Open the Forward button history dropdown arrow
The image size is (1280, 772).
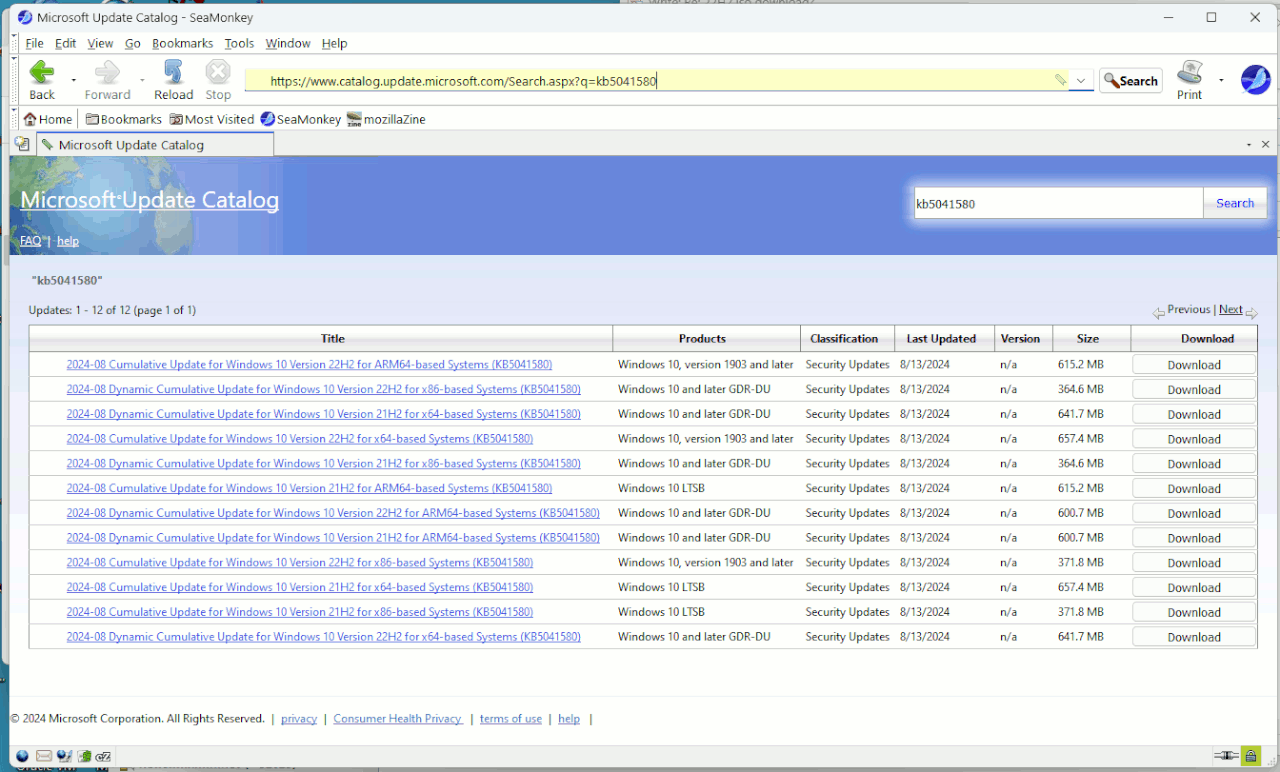(142, 79)
